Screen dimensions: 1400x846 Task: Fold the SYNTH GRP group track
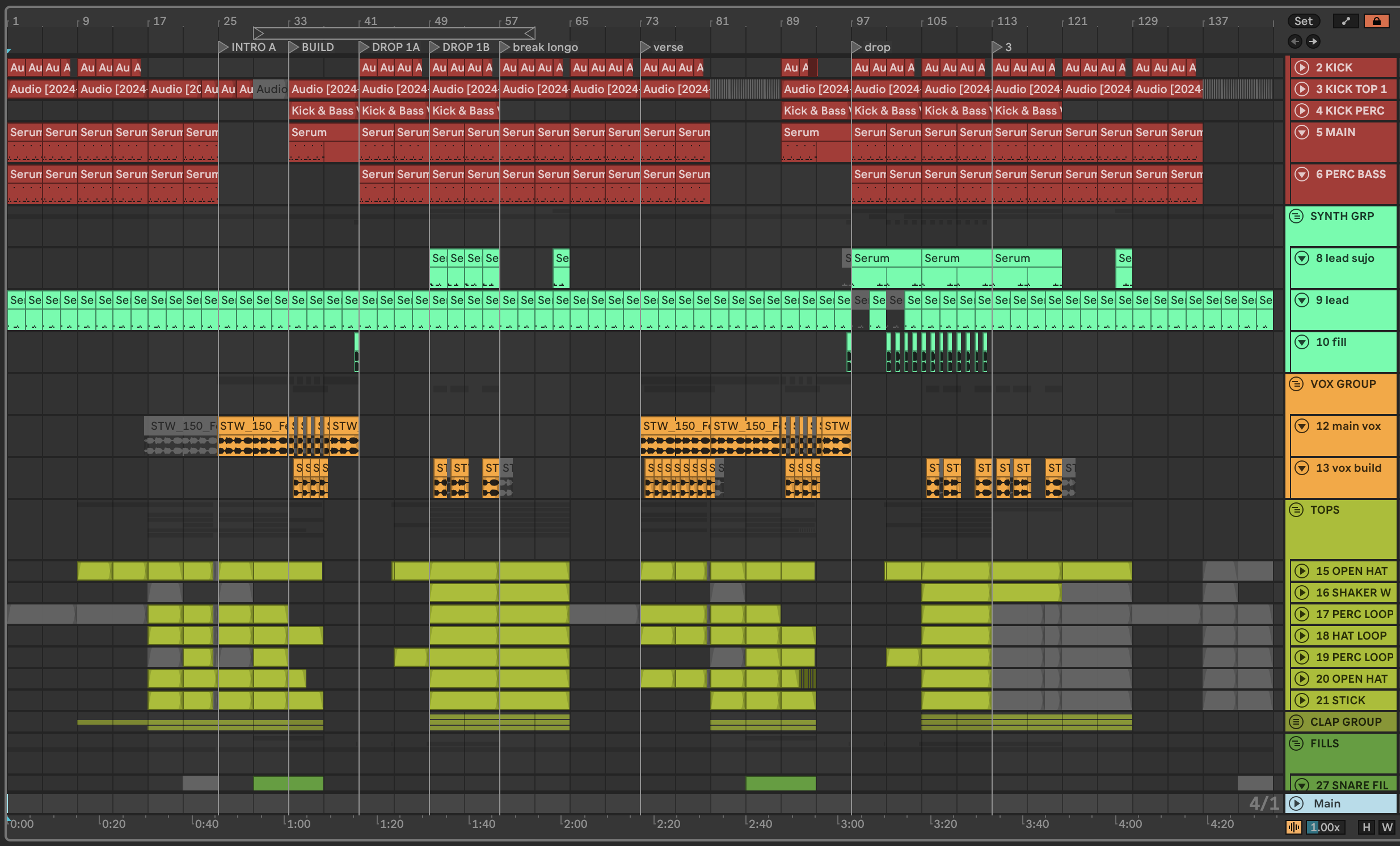(1296, 217)
